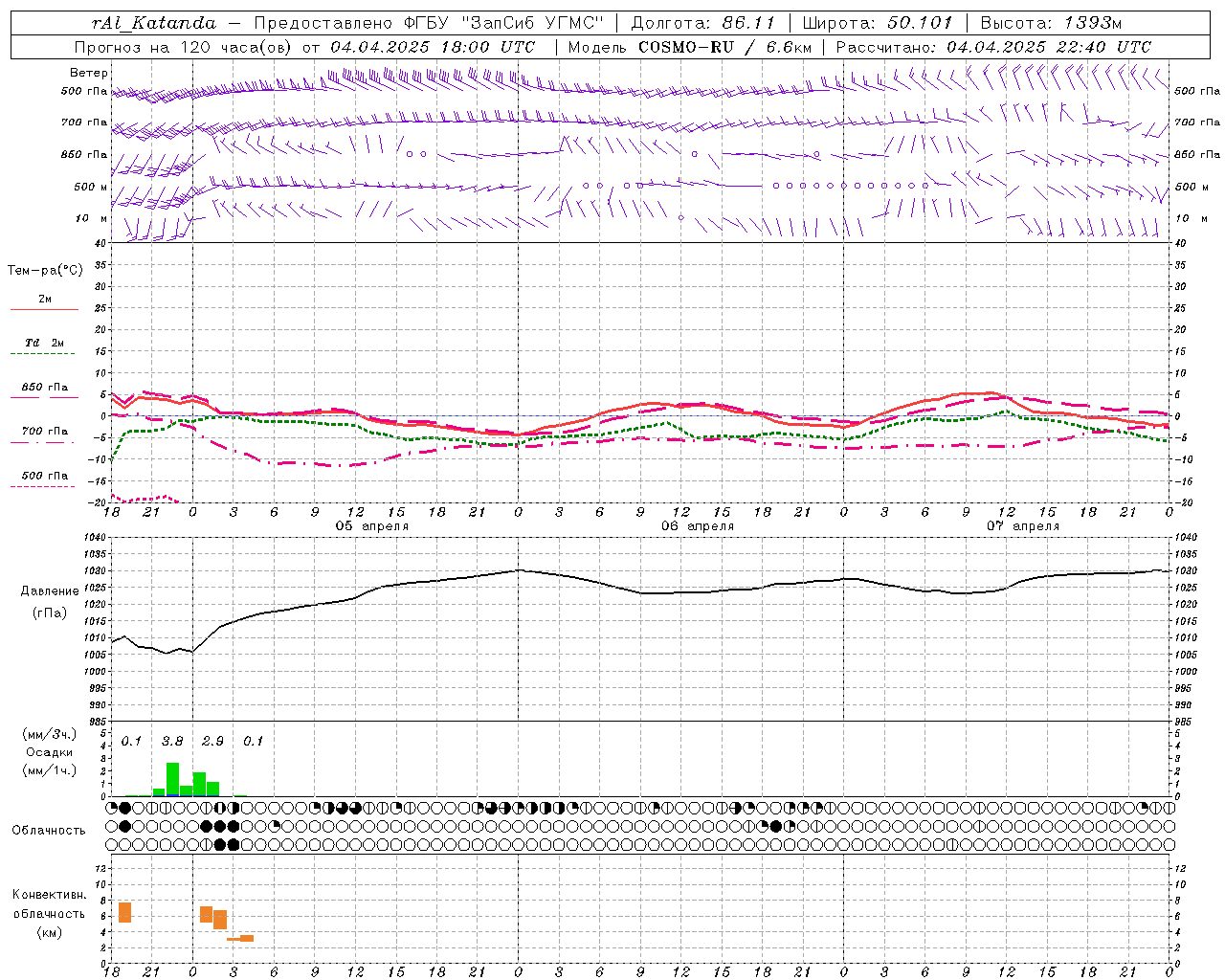This screenshot has height=980, width=1225.
Task: Click the model name "COSMO-RU / 6.6км"
Action: (x=725, y=47)
